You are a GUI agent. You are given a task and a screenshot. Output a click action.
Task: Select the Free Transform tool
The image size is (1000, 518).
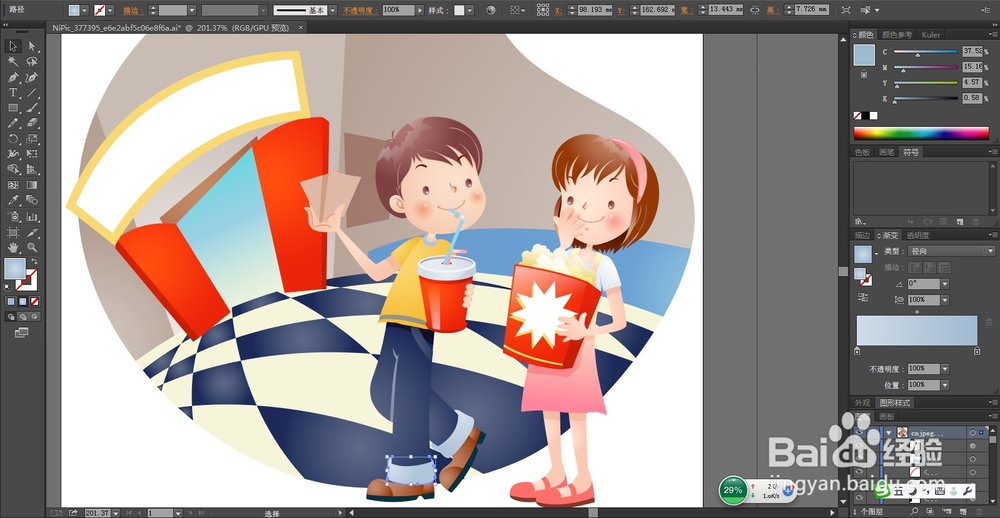(x=32, y=154)
